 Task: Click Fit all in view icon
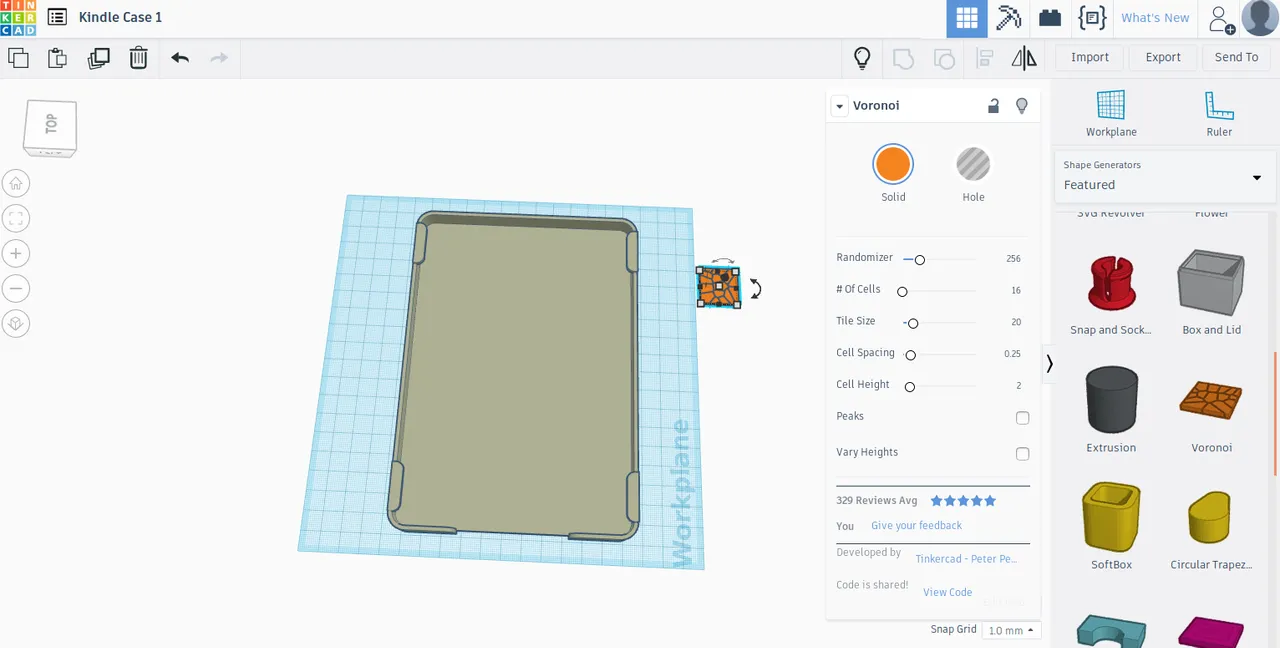15,218
